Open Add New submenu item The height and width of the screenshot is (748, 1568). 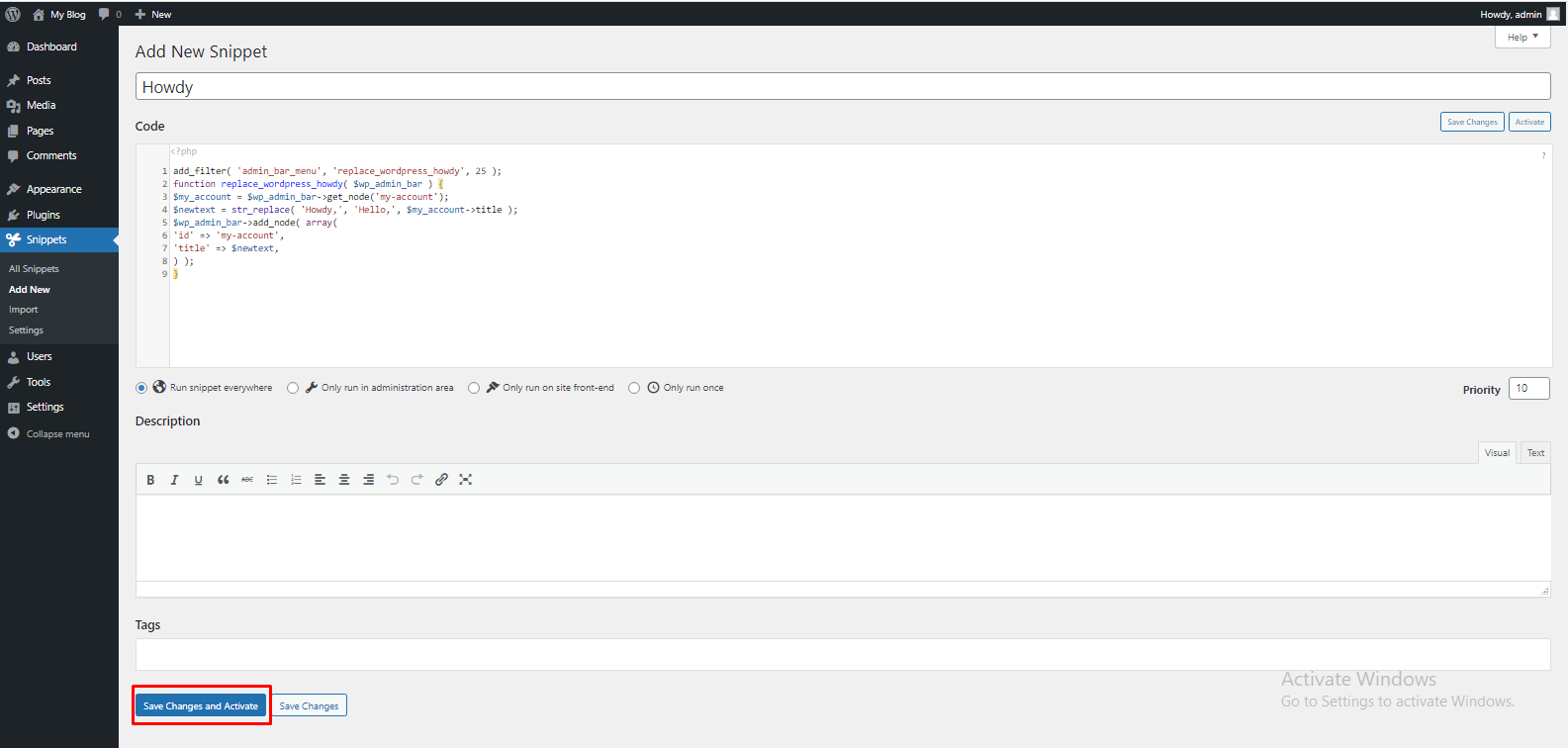click(x=30, y=290)
